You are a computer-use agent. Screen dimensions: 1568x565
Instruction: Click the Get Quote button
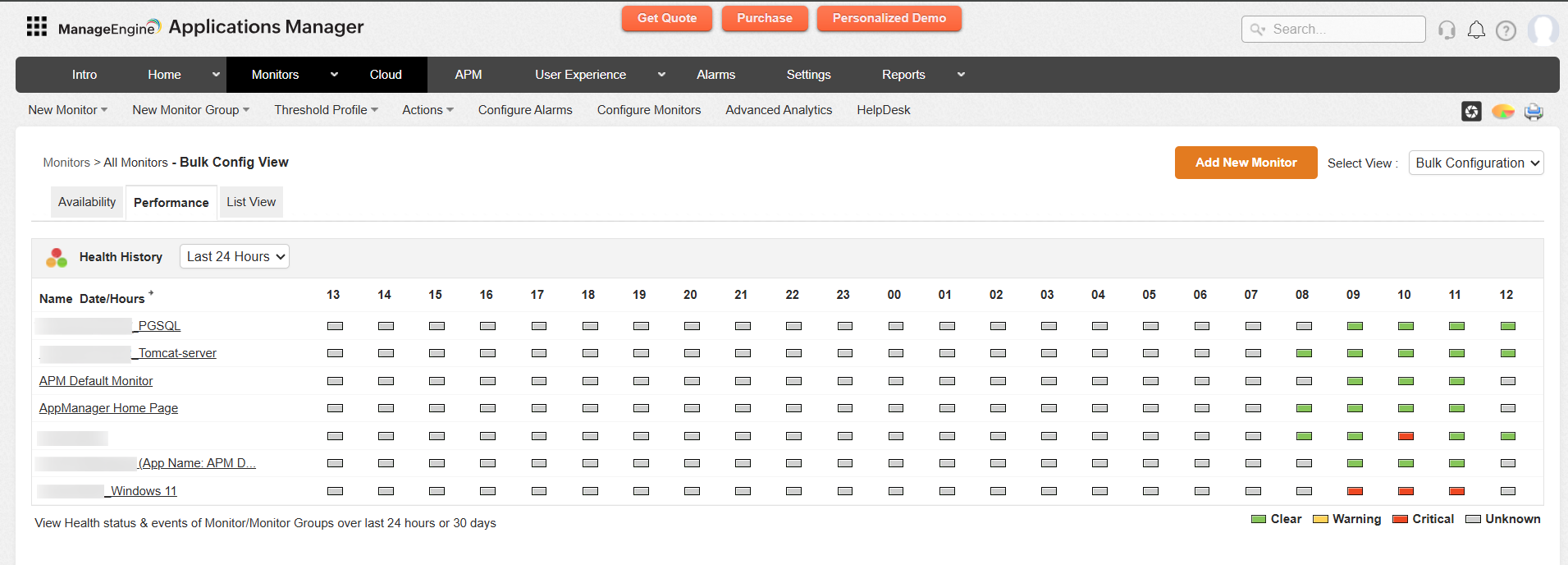[x=667, y=18]
